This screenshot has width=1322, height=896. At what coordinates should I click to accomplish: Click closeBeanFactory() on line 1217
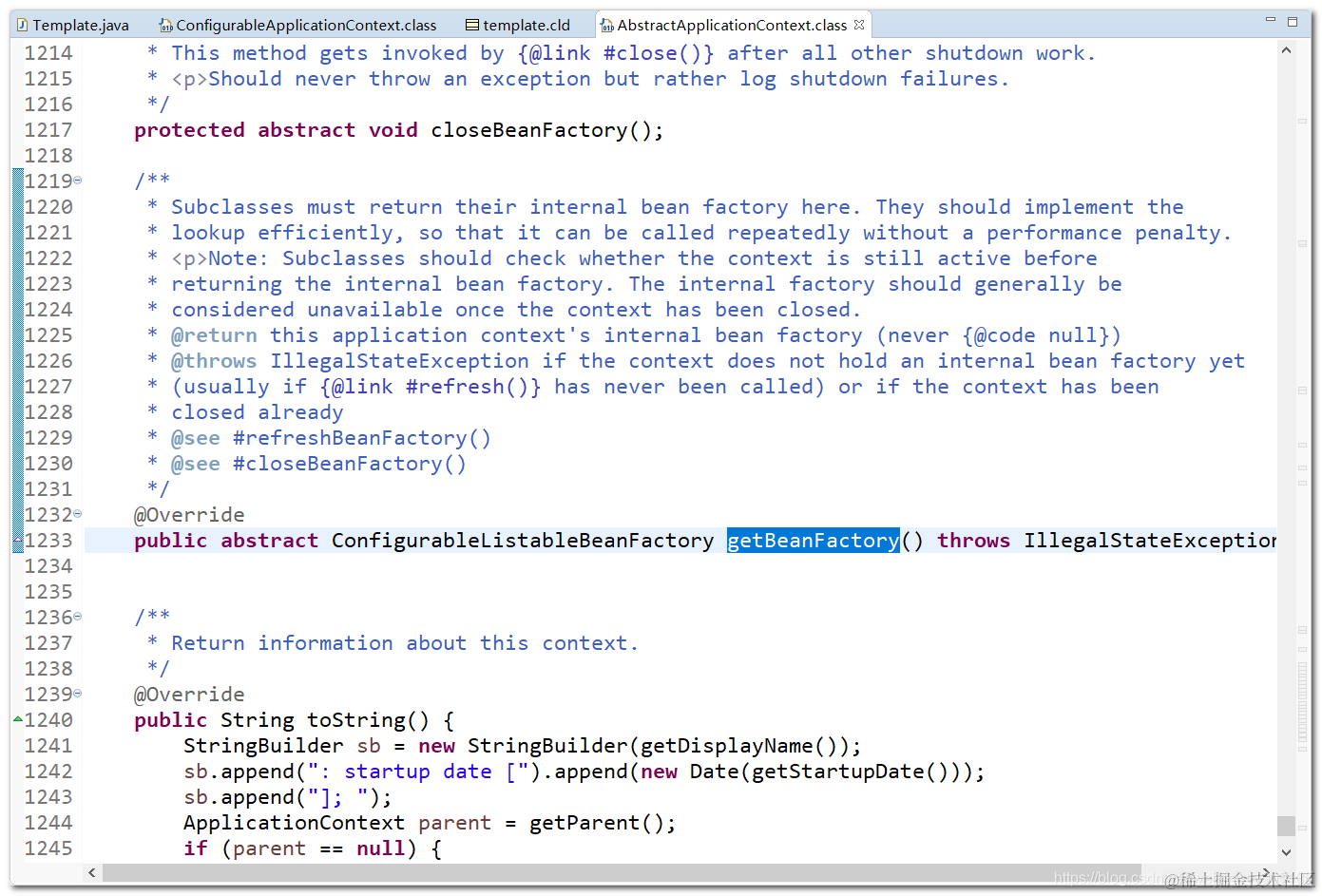coord(541,130)
